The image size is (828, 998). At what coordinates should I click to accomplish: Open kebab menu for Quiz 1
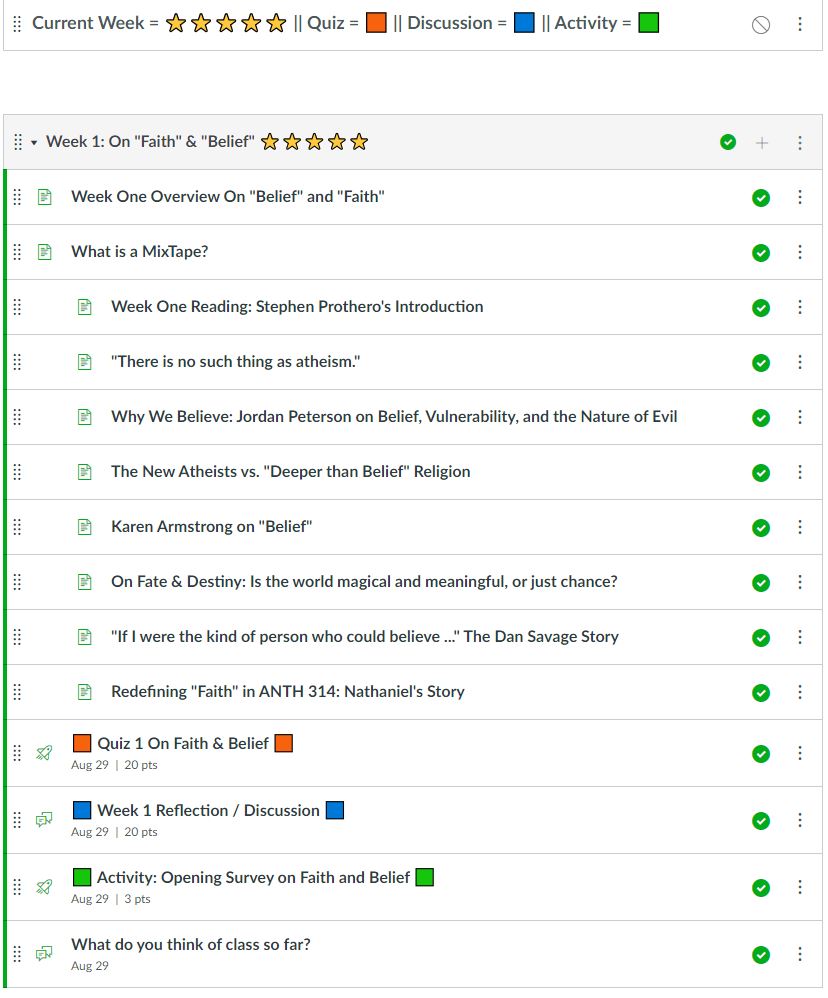click(x=799, y=754)
